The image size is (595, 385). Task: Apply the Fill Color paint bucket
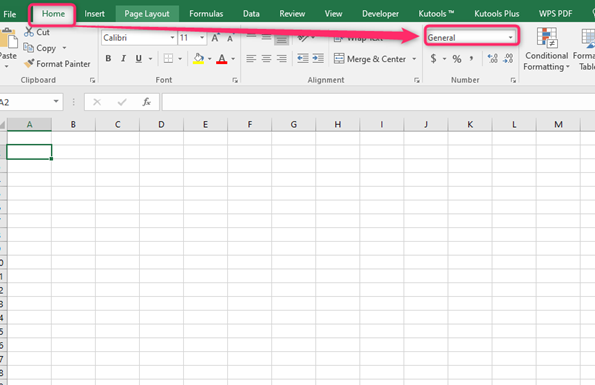click(198, 58)
